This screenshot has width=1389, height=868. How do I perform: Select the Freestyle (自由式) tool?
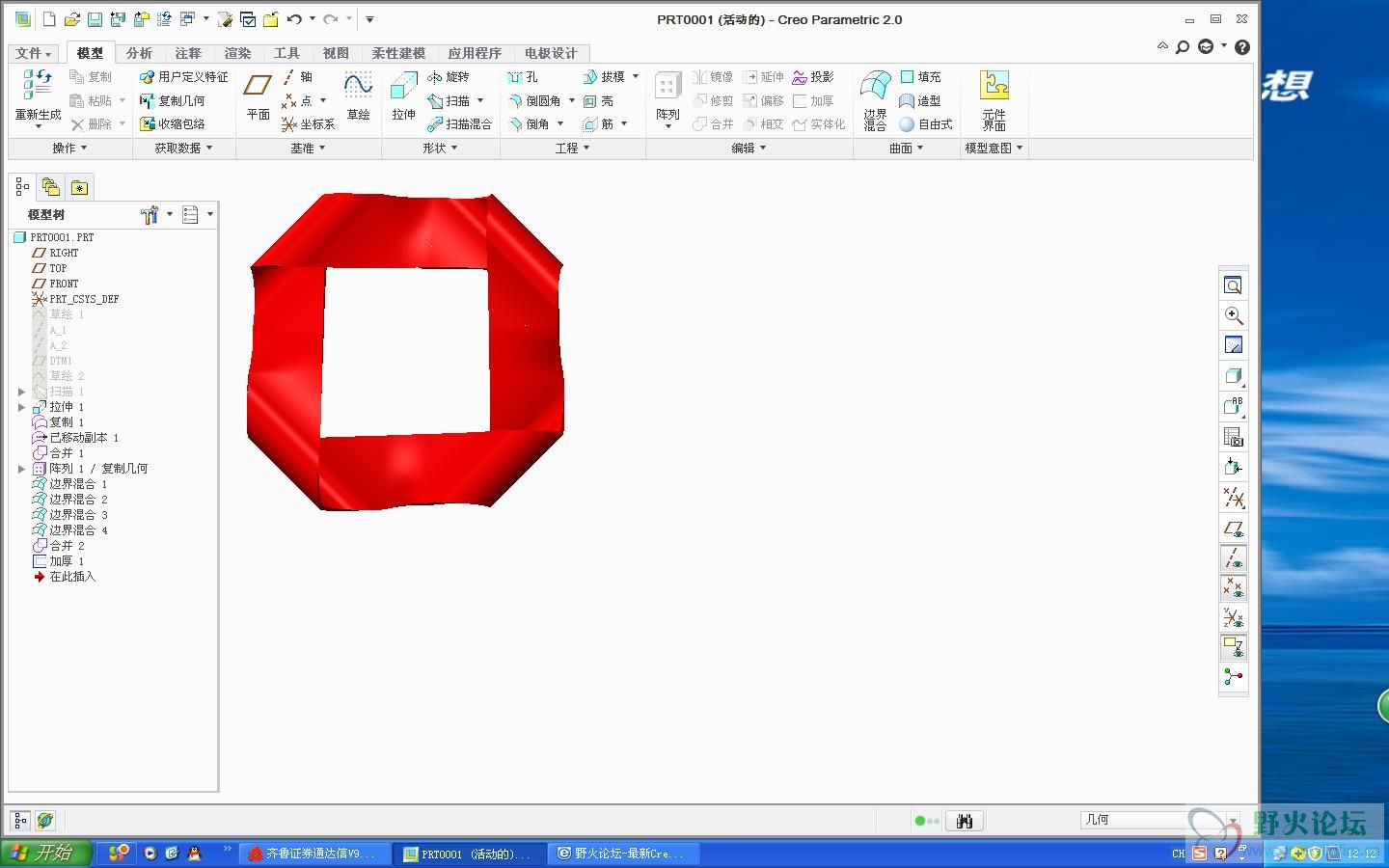(926, 123)
